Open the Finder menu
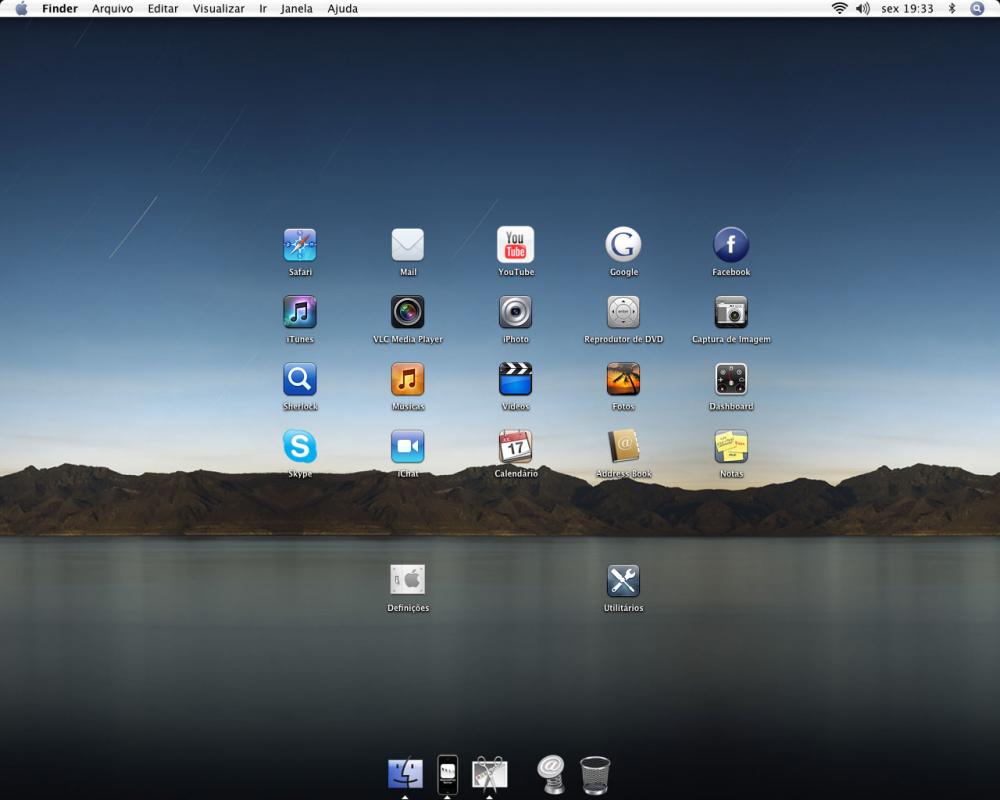The width and height of the screenshot is (1000, 800). [60, 8]
